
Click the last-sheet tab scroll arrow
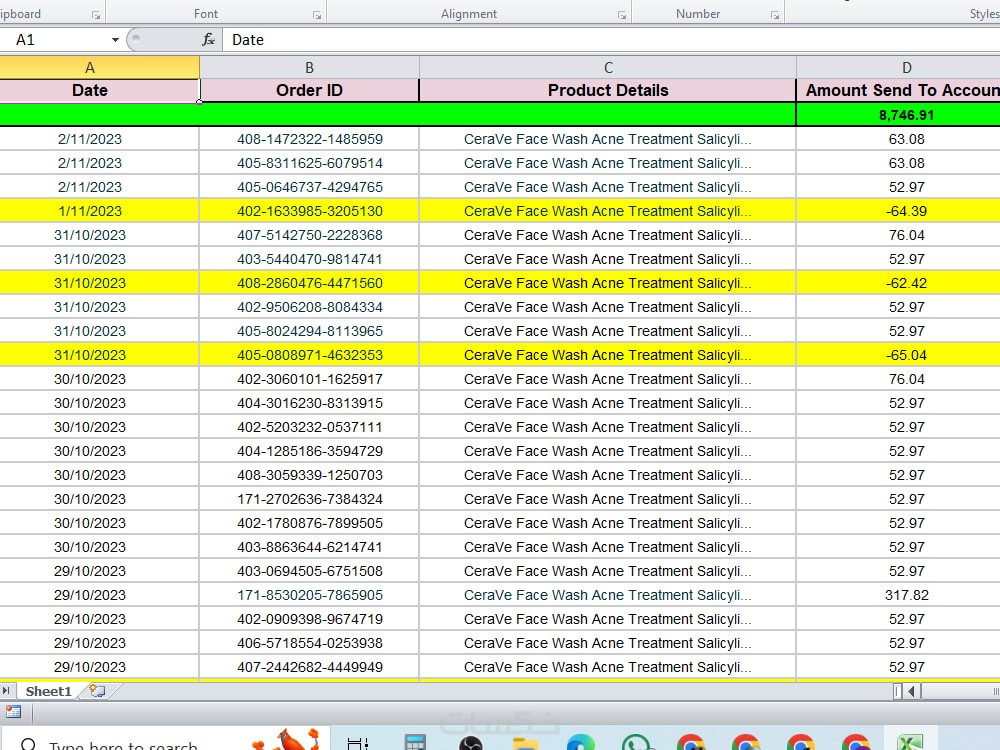click(5, 691)
